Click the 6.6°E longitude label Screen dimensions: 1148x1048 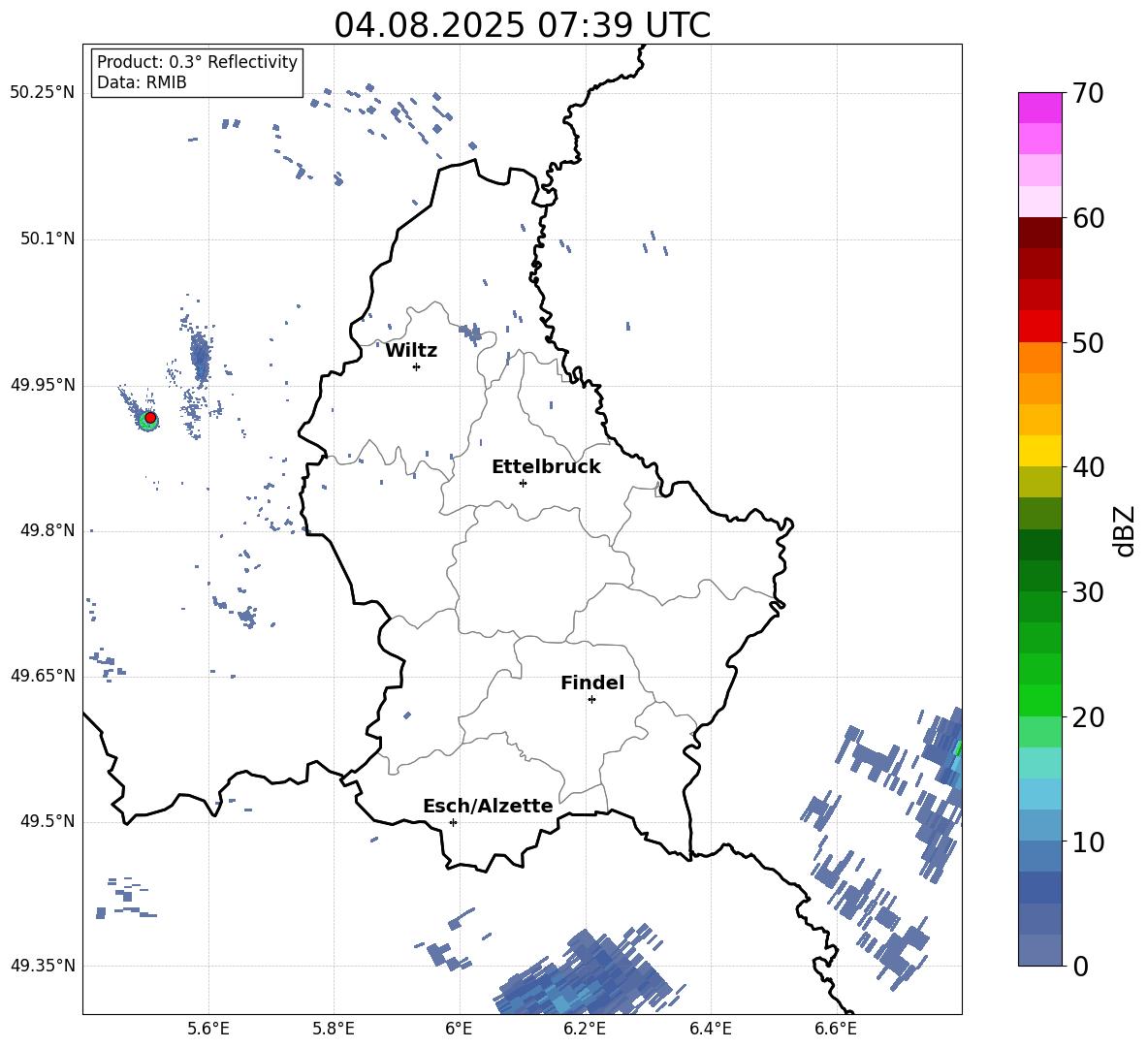pos(836,1029)
